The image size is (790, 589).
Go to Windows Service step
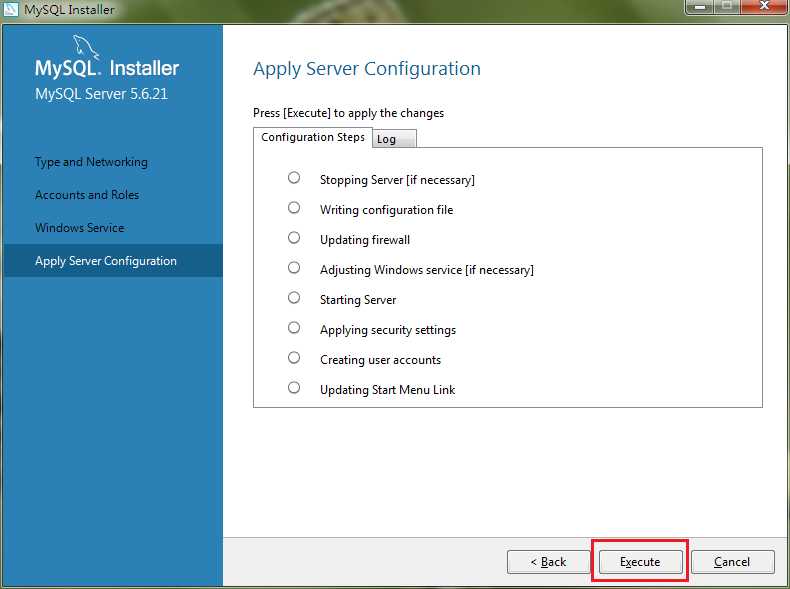point(80,228)
